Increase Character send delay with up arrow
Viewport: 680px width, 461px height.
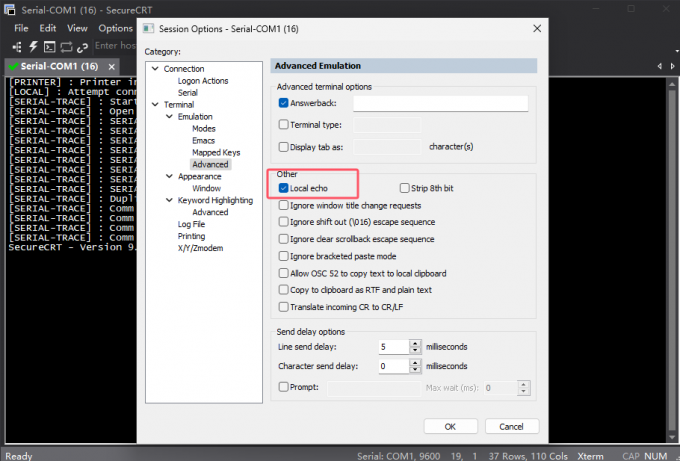coord(415,362)
